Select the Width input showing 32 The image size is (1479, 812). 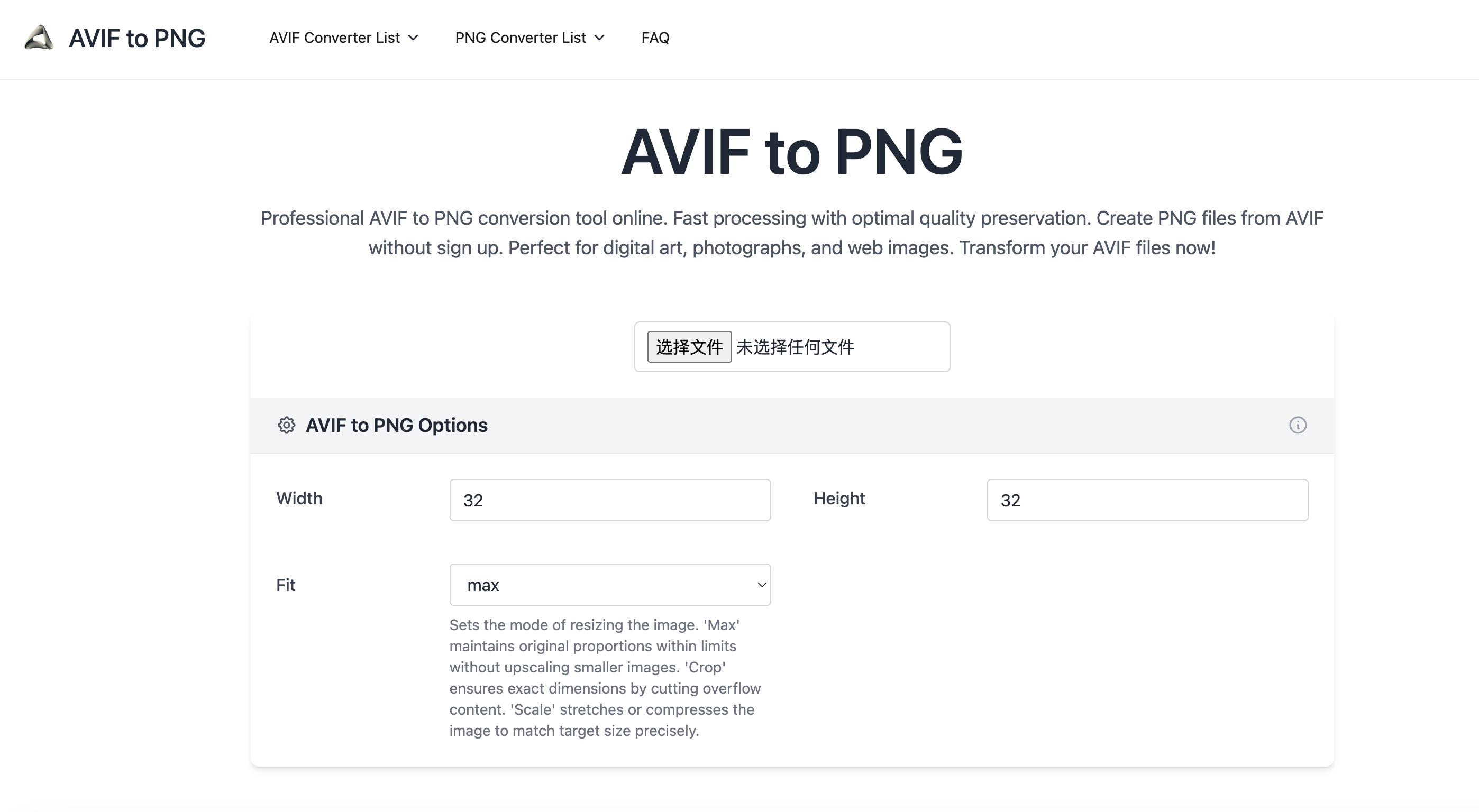coord(610,500)
